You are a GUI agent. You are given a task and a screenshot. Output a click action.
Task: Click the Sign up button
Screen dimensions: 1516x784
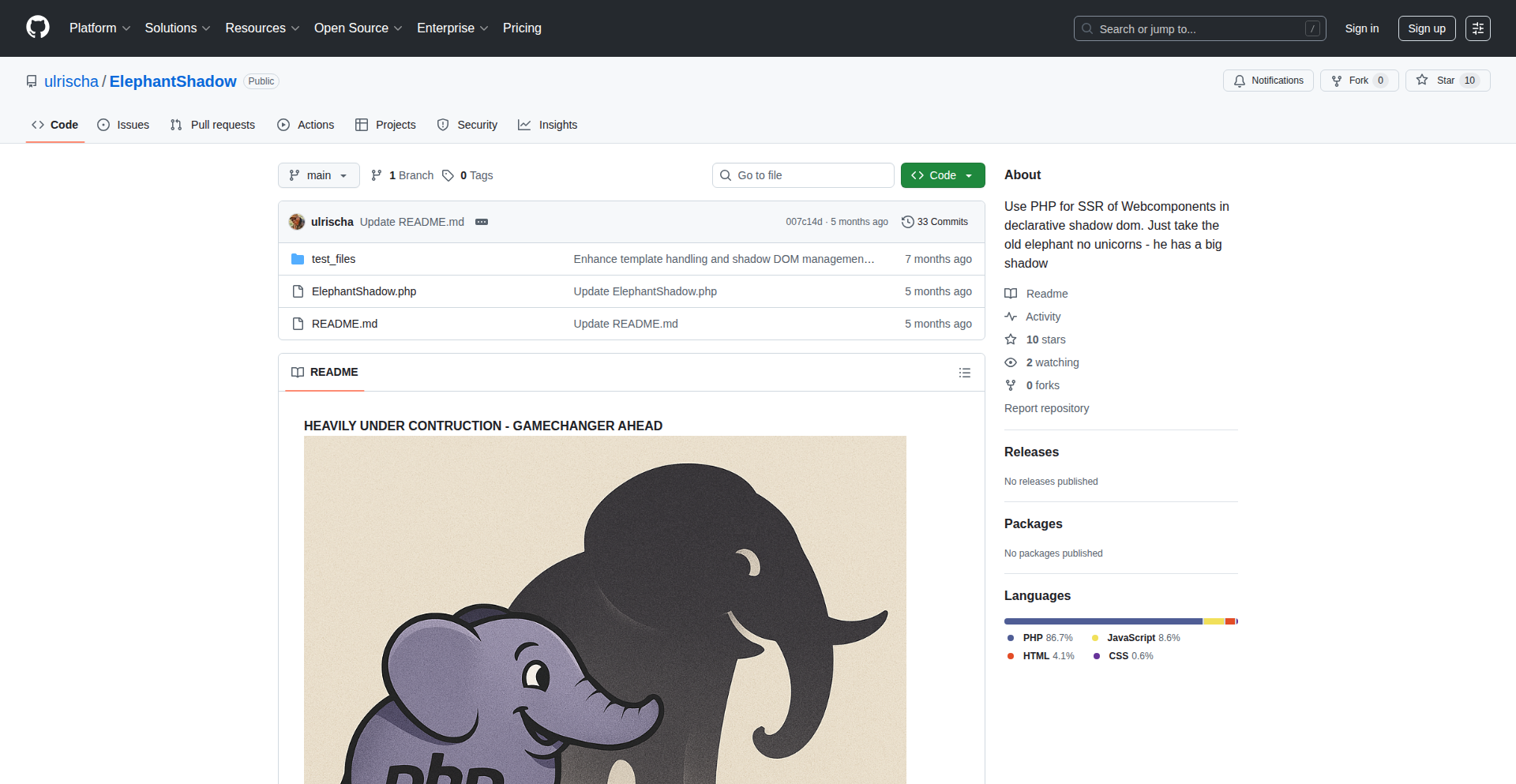pos(1426,28)
